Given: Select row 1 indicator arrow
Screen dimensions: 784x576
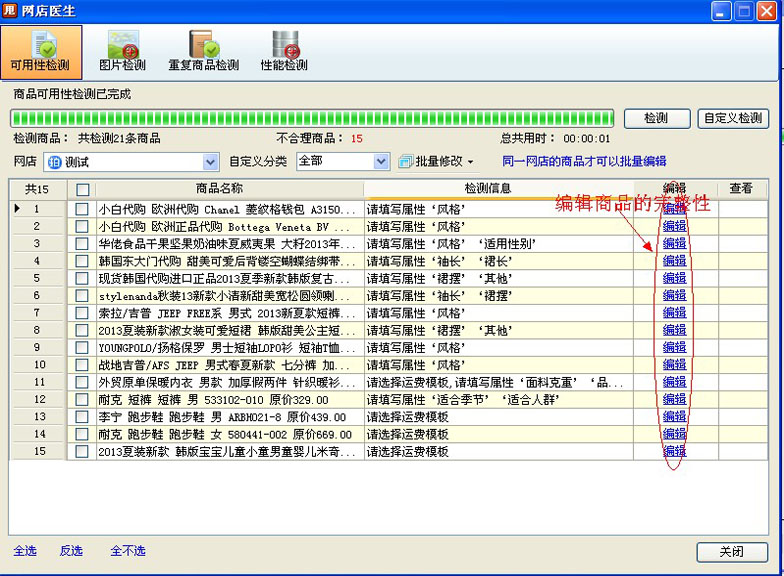Looking at the screenshot, I should (x=18, y=209).
